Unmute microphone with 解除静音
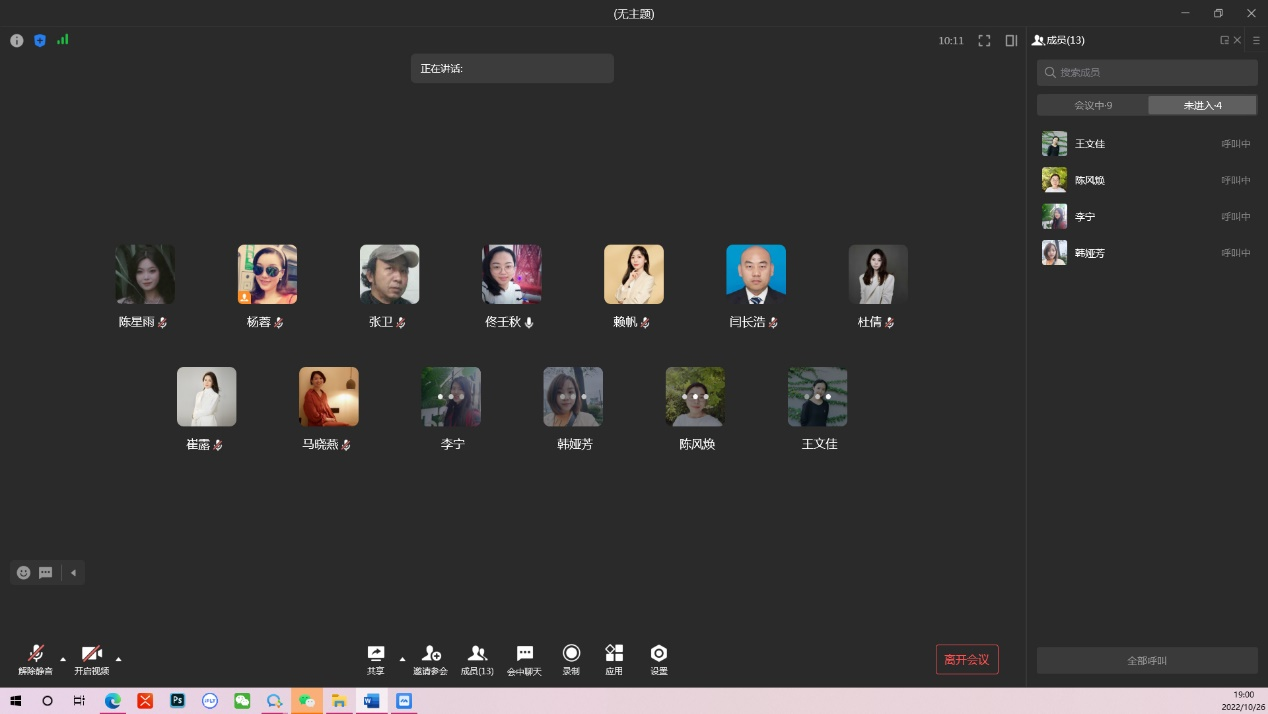 36,654
